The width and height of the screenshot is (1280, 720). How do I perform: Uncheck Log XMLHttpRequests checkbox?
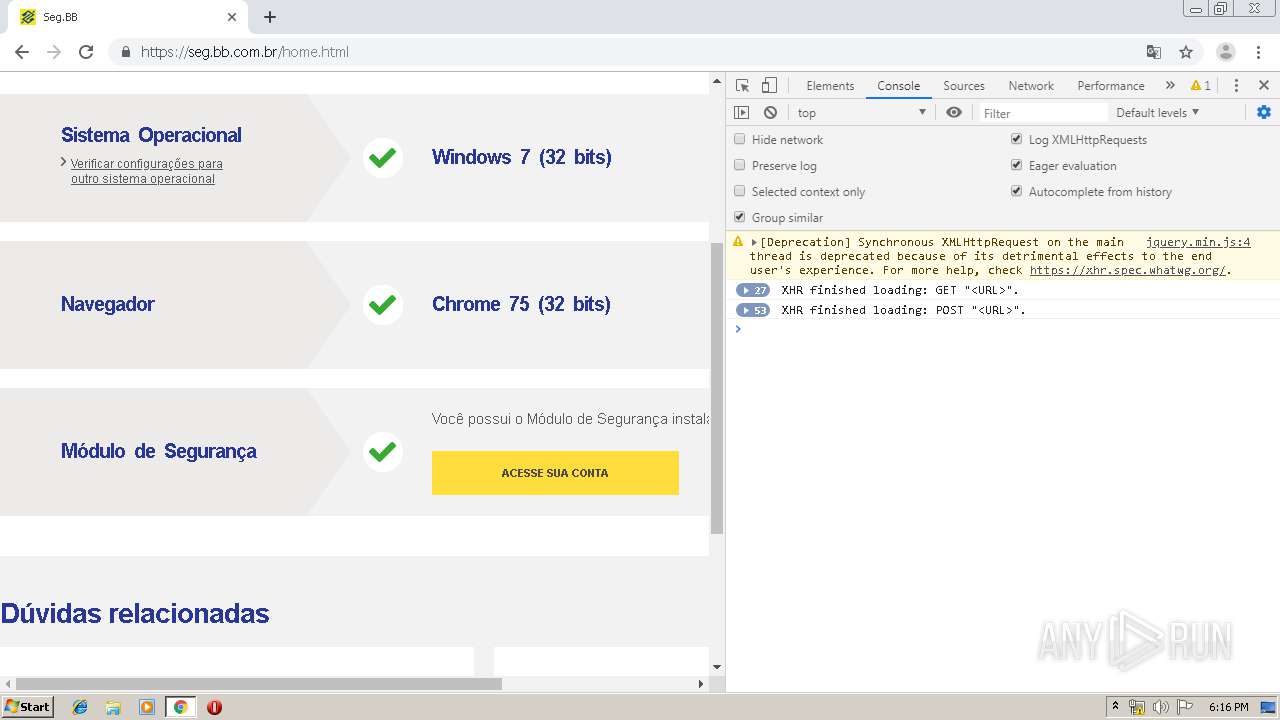1017,139
